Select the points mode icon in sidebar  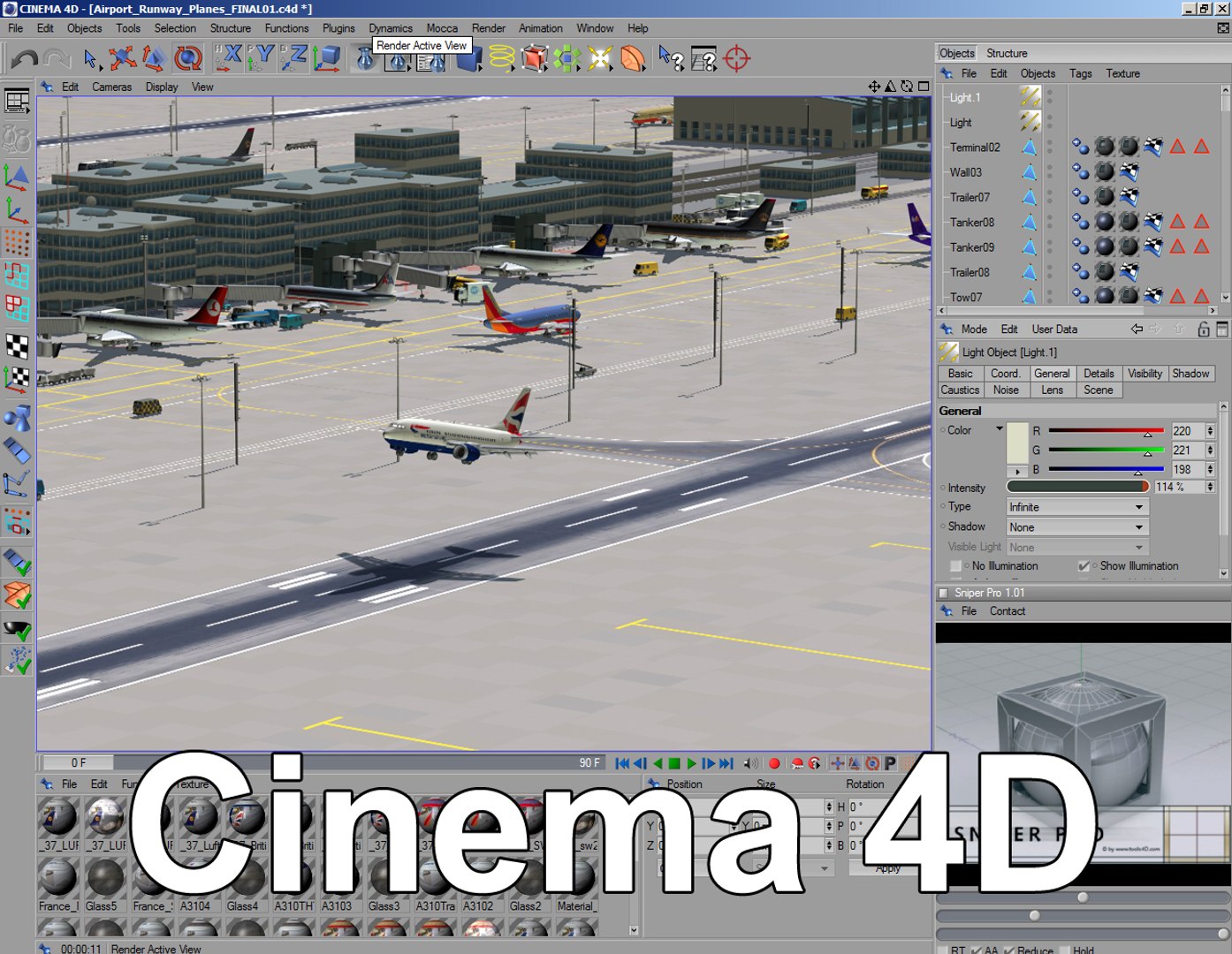[x=17, y=242]
